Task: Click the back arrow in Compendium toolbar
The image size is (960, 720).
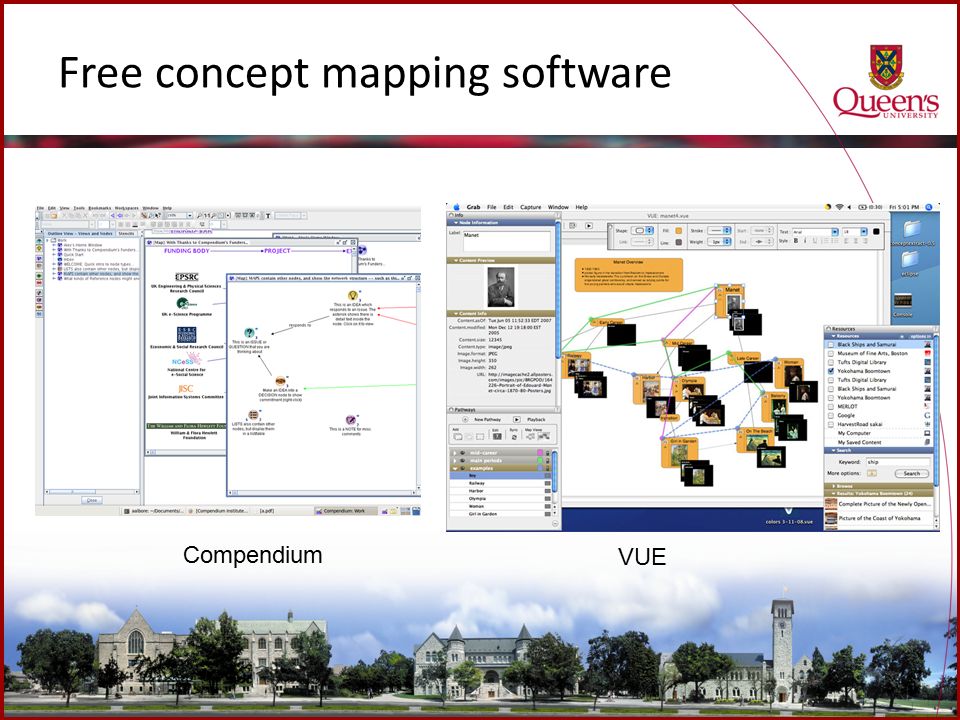Action: click(113, 216)
